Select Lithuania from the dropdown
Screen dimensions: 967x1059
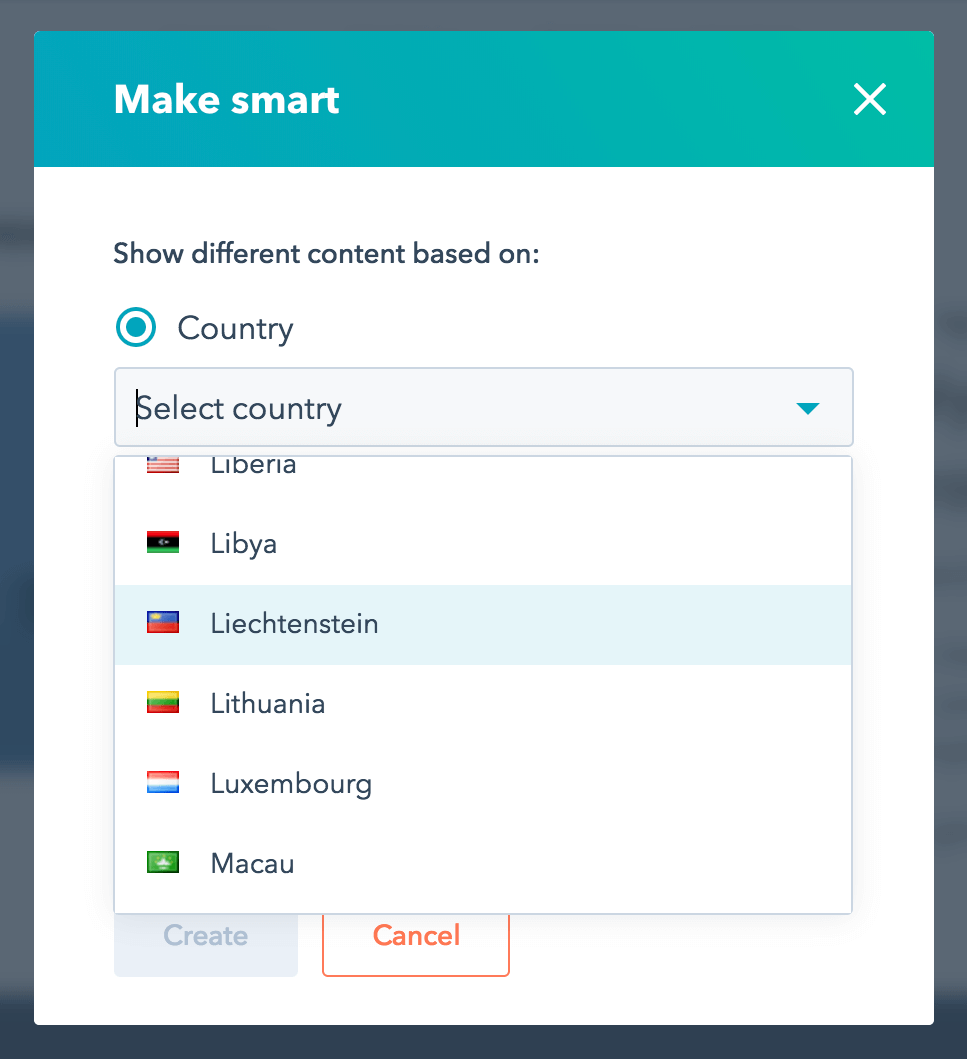tap(267, 704)
